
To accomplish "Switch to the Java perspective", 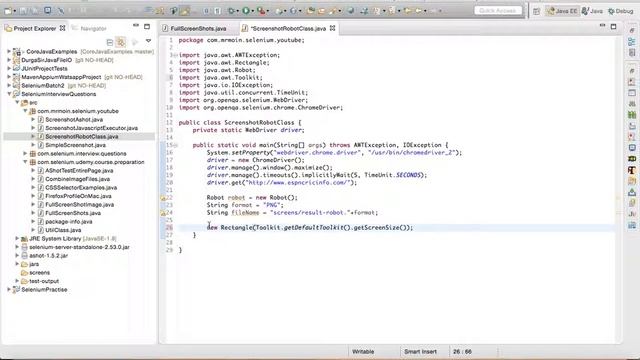I will coord(592,11).
